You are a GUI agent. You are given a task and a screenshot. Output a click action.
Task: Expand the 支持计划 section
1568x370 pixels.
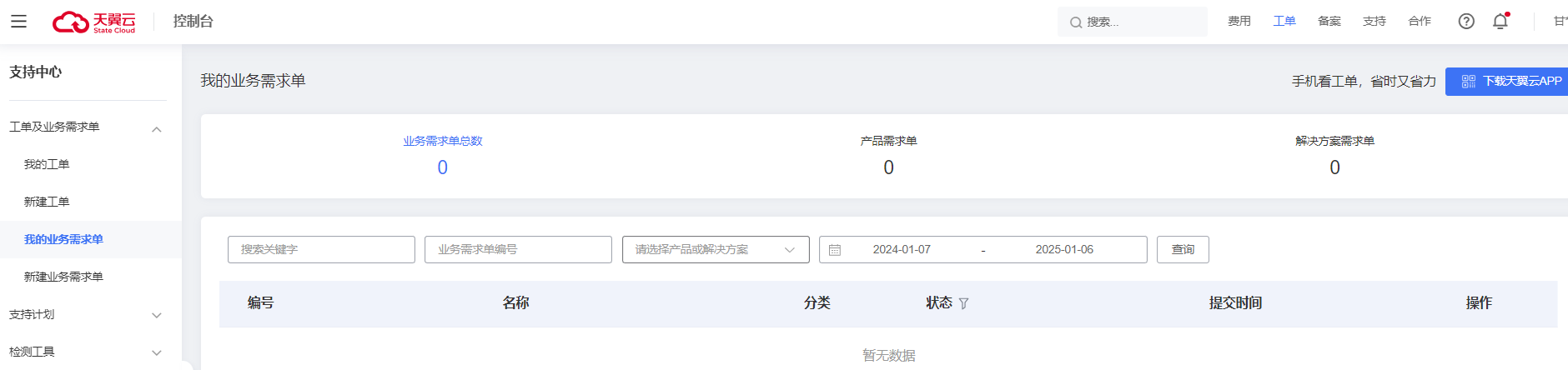click(x=157, y=315)
